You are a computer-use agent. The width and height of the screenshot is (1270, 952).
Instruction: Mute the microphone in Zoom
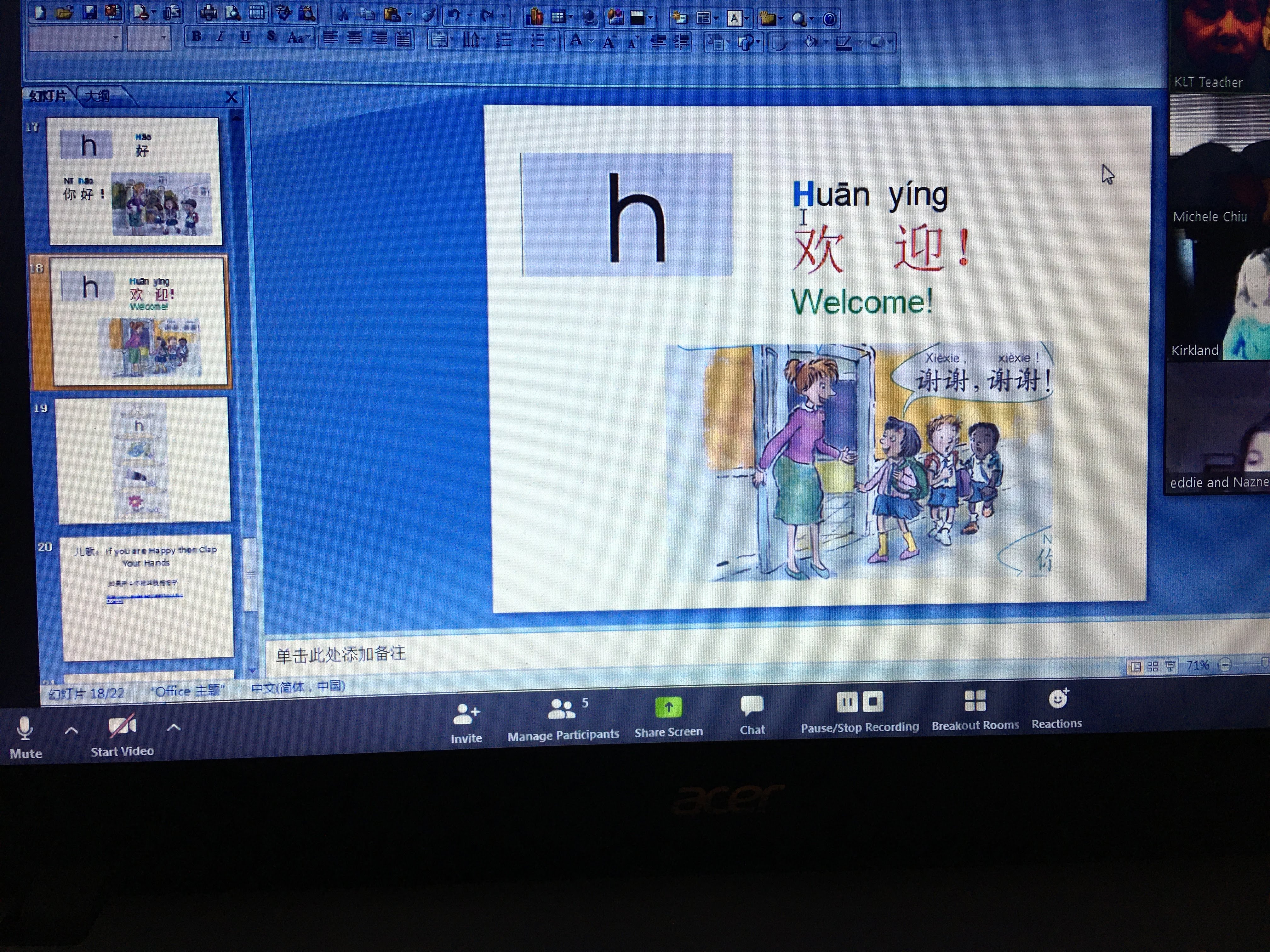pyautogui.click(x=25, y=738)
